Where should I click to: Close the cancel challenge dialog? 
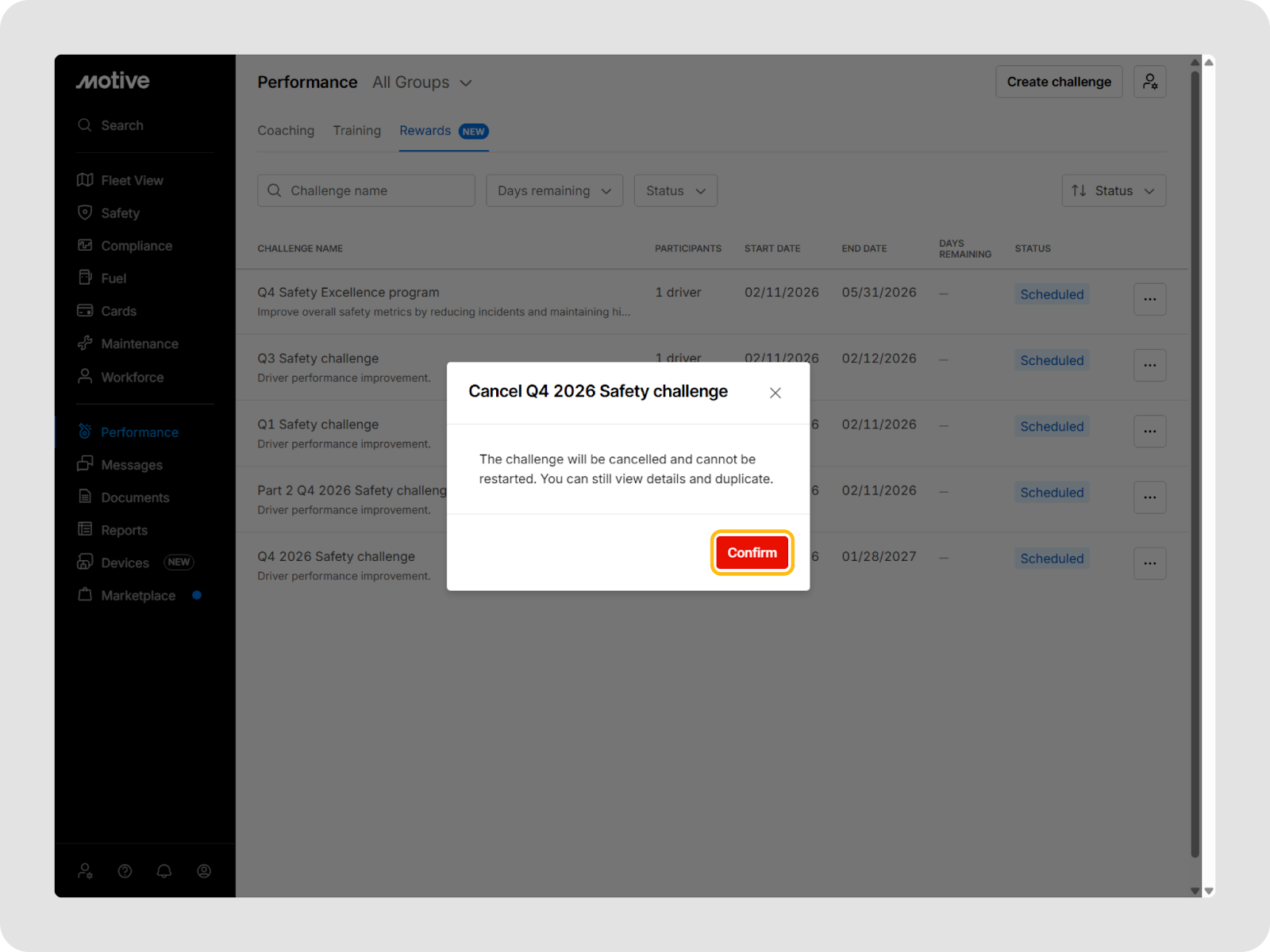(775, 393)
